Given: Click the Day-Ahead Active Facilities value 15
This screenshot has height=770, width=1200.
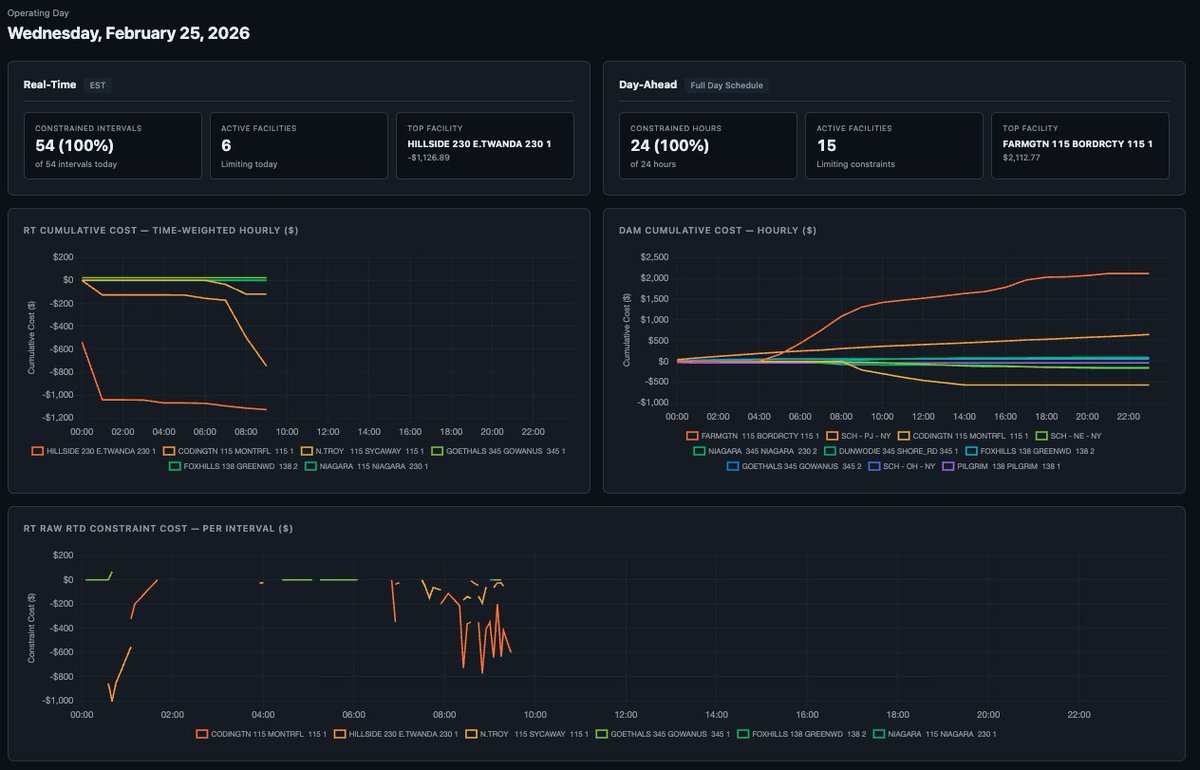Looking at the screenshot, I should [x=825, y=145].
